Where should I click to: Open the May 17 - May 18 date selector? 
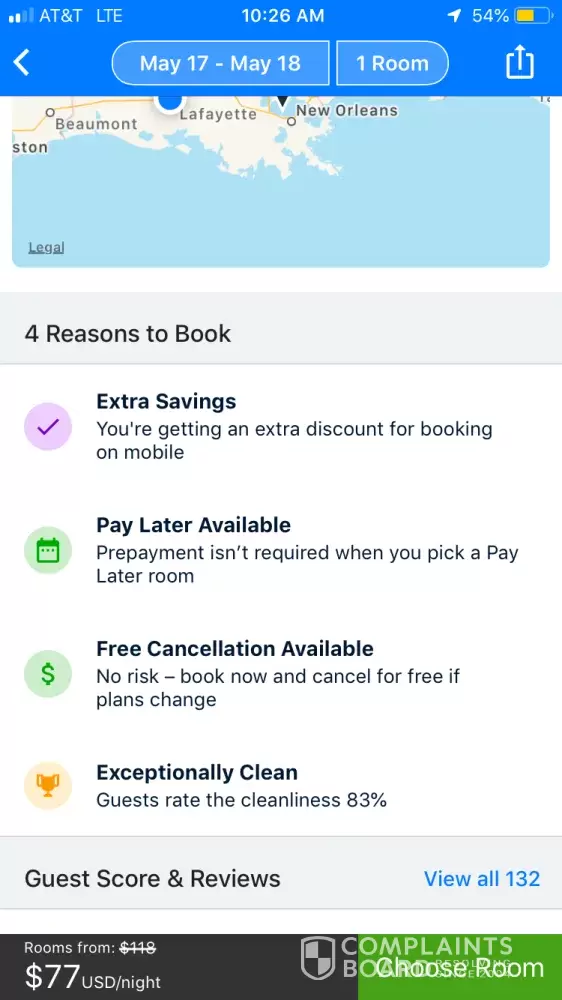point(220,63)
